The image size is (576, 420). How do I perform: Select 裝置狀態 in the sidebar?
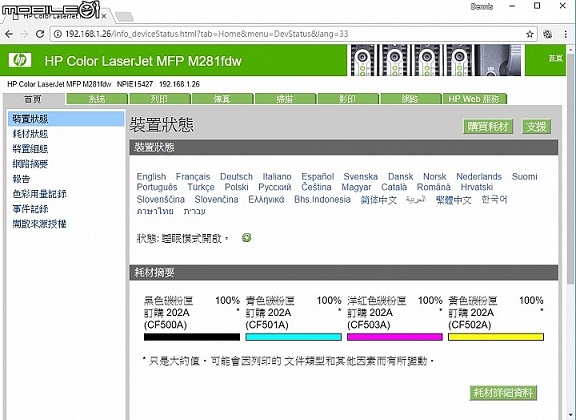(x=66, y=119)
